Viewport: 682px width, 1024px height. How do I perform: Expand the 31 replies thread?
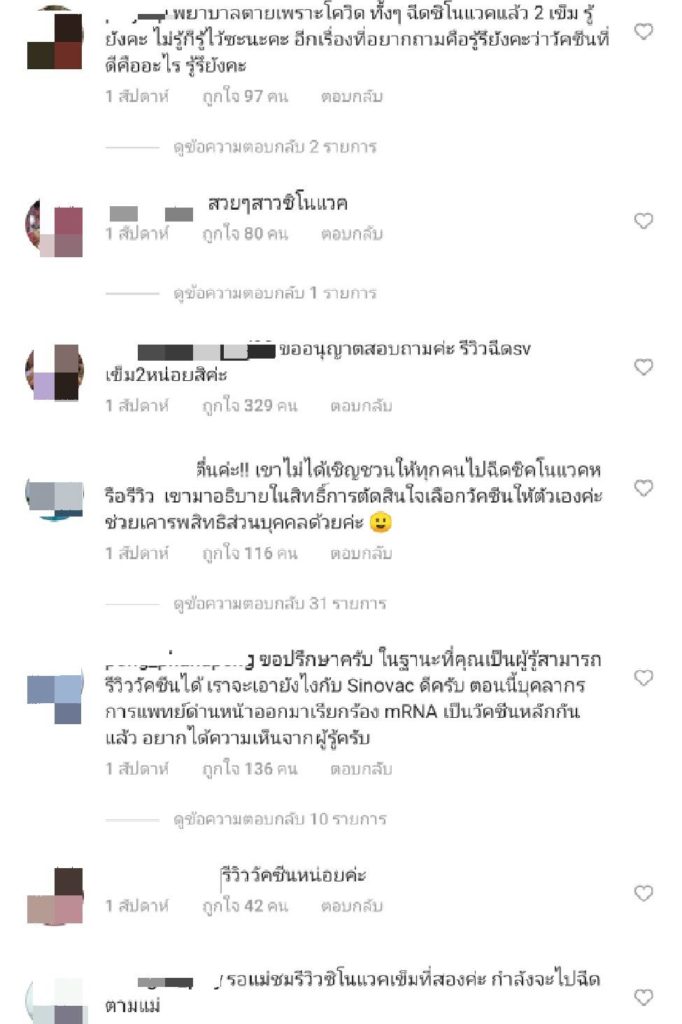(280, 603)
